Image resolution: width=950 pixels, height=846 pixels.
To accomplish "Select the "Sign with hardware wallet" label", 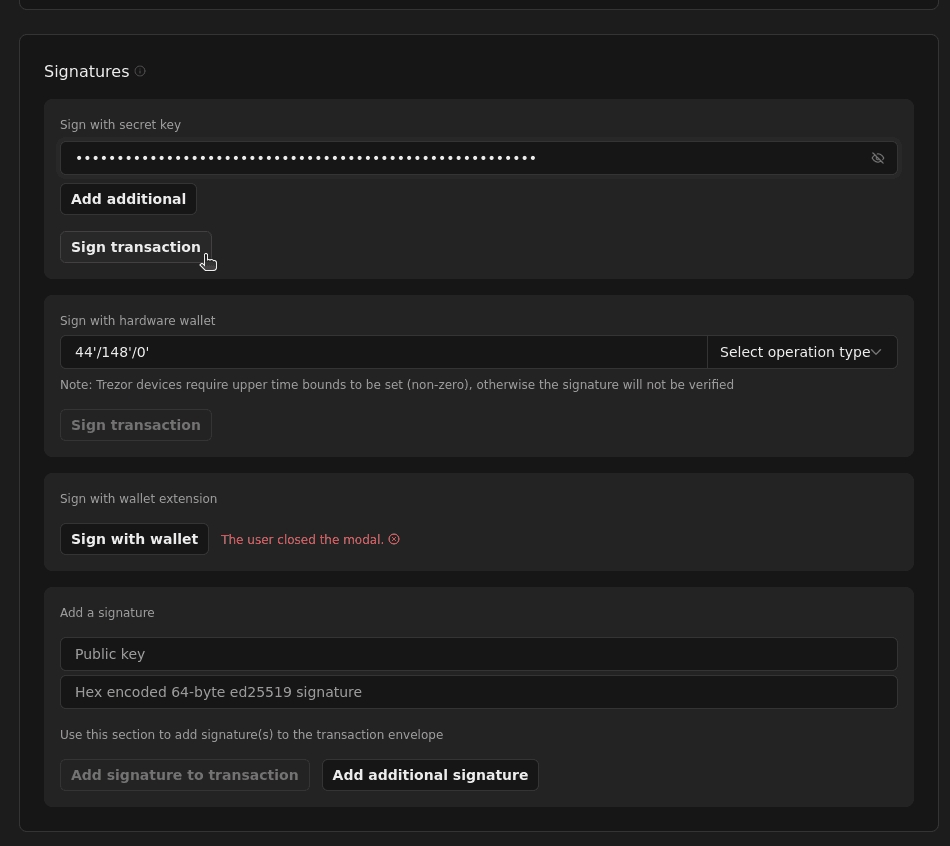I will point(137,321).
